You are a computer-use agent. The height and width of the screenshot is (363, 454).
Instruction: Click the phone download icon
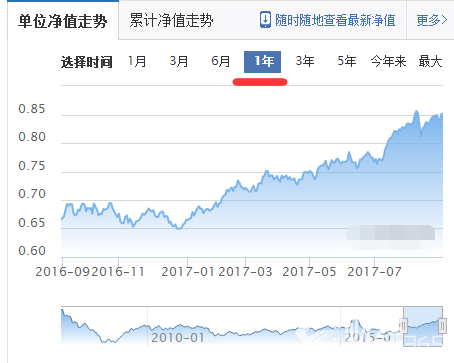tap(265, 20)
